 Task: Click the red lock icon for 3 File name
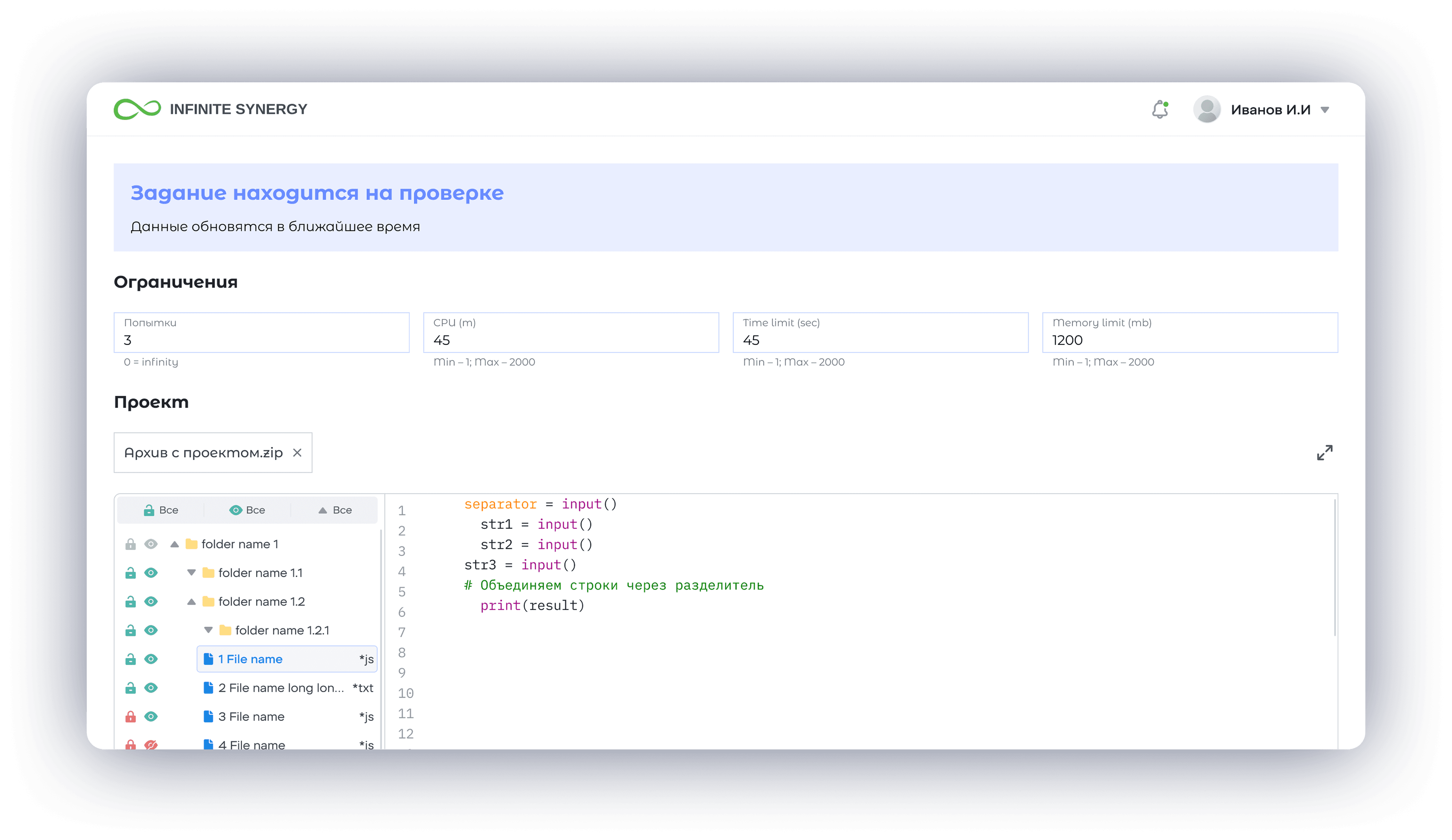point(131,716)
